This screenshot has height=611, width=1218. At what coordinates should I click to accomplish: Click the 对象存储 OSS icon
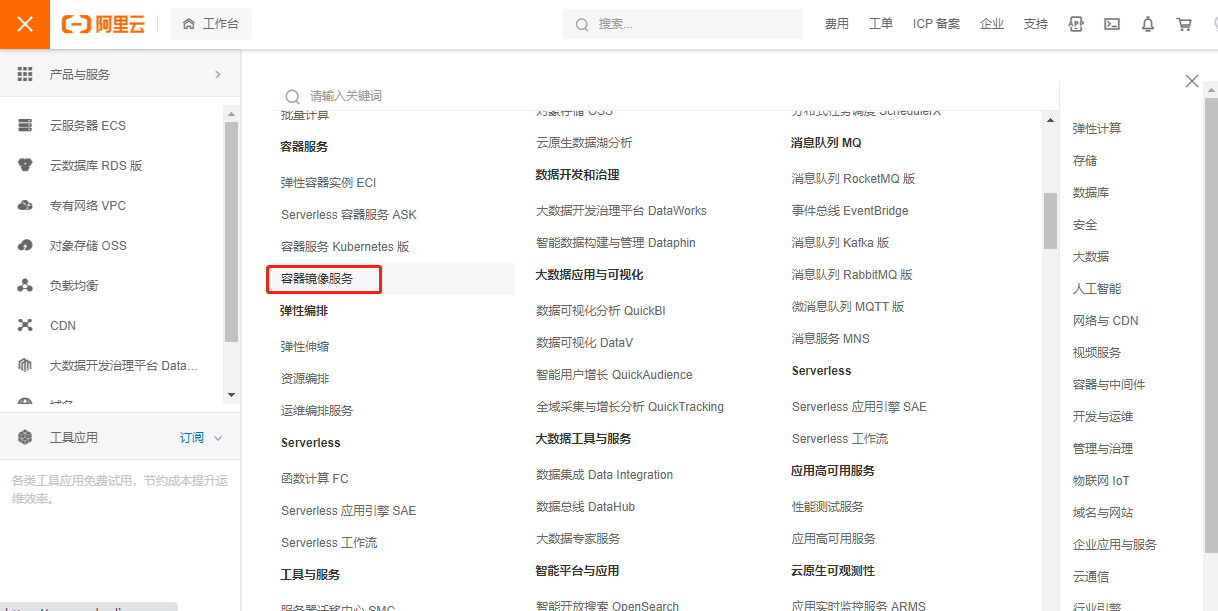click(x=26, y=245)
